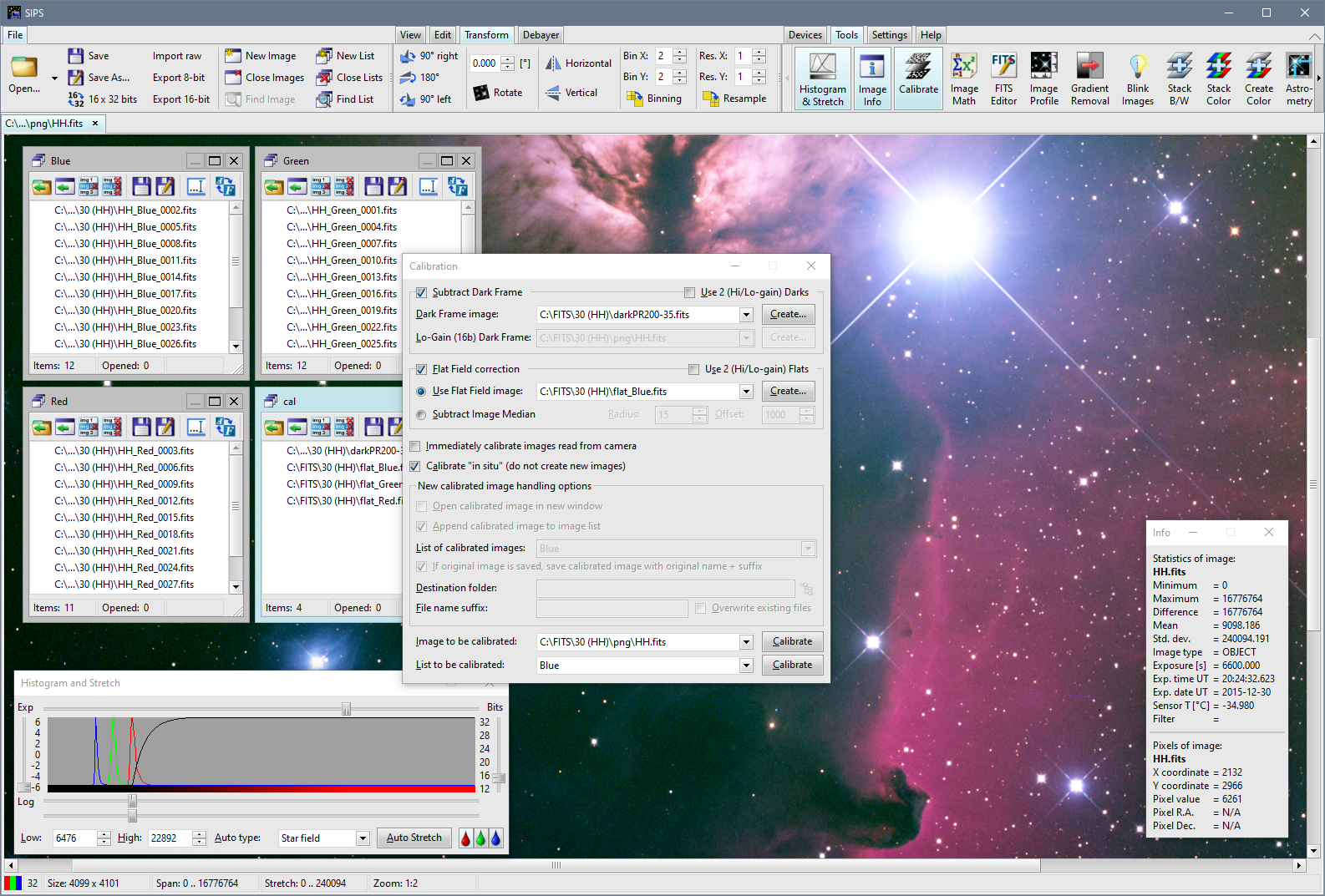Select HH_Blue_0011.fits in the Blue list
The height and width of the screenshot is (896, 1325).
pyautogui.click(x=125, y=261)
